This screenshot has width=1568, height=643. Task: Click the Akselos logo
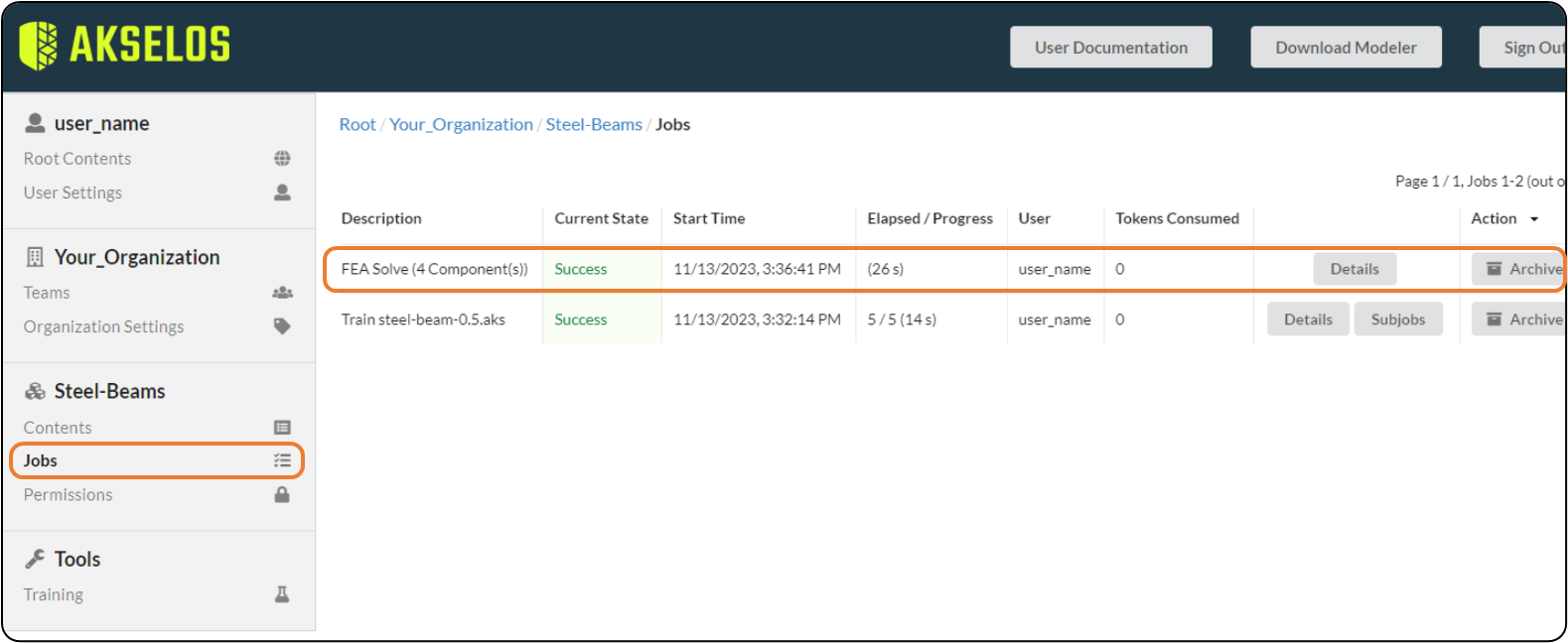pyautogui.click(x=125, y=46)
